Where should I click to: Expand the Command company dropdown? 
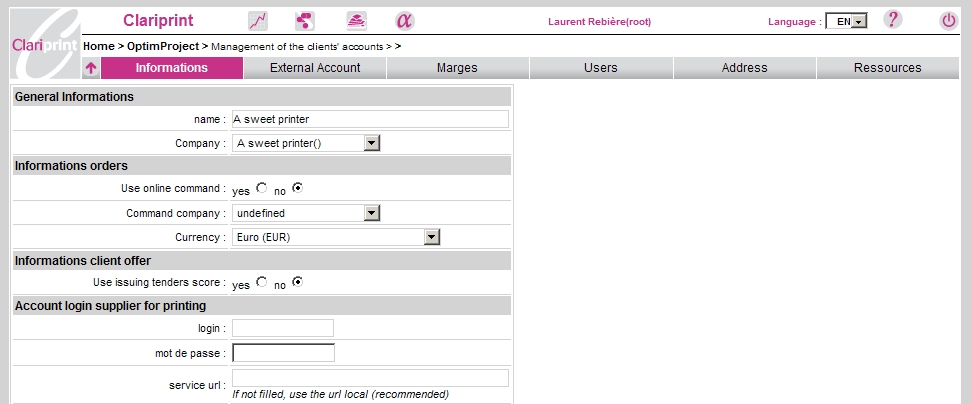pos(371,213)
